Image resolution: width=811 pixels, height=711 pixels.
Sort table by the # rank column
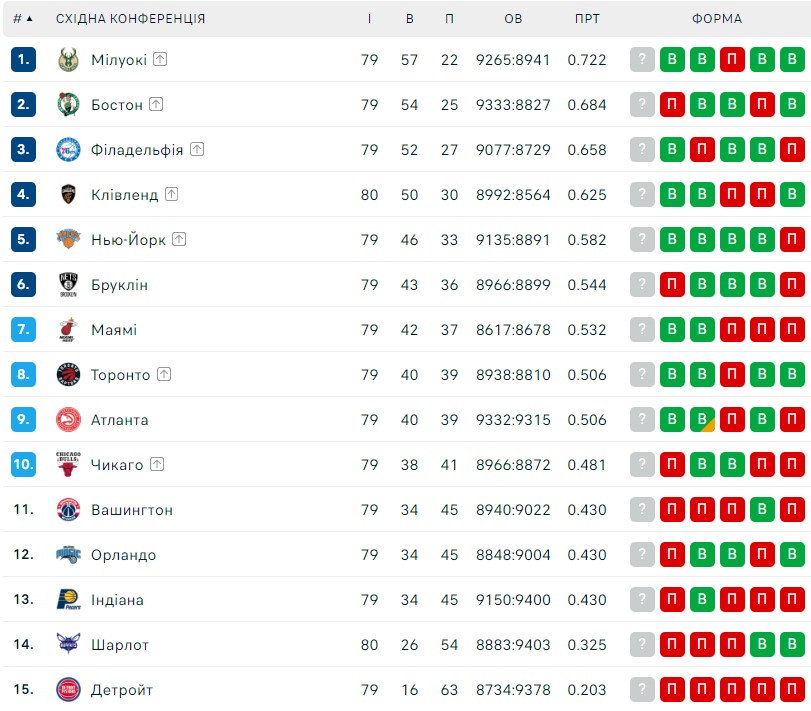point(23,19)
